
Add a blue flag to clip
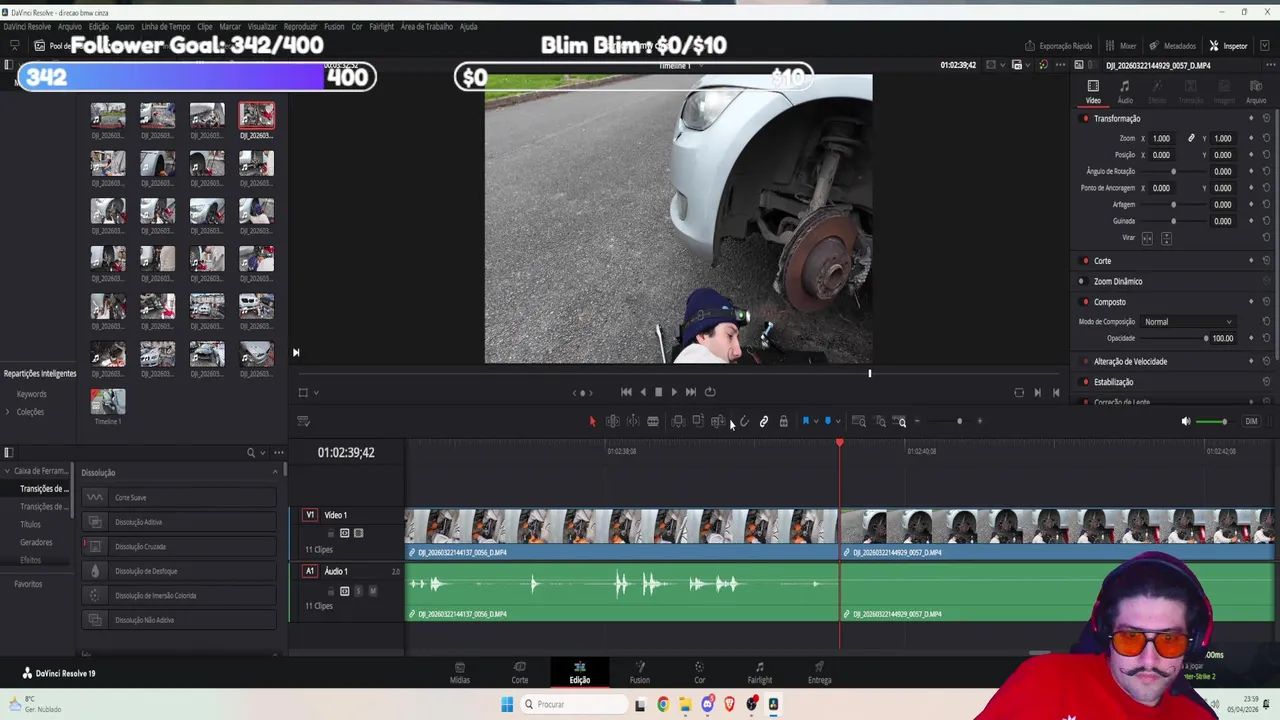805,421
